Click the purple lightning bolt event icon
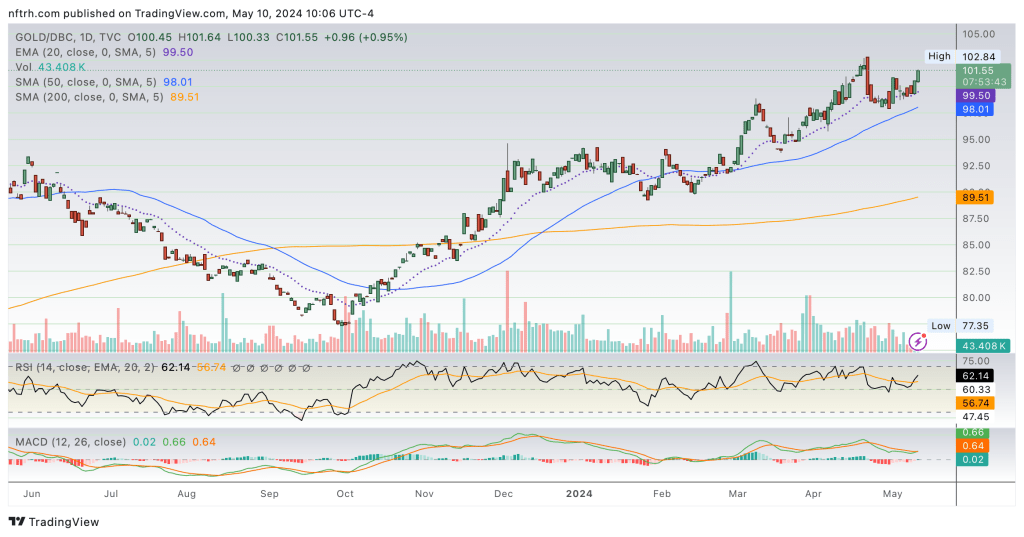 point(918,342)
